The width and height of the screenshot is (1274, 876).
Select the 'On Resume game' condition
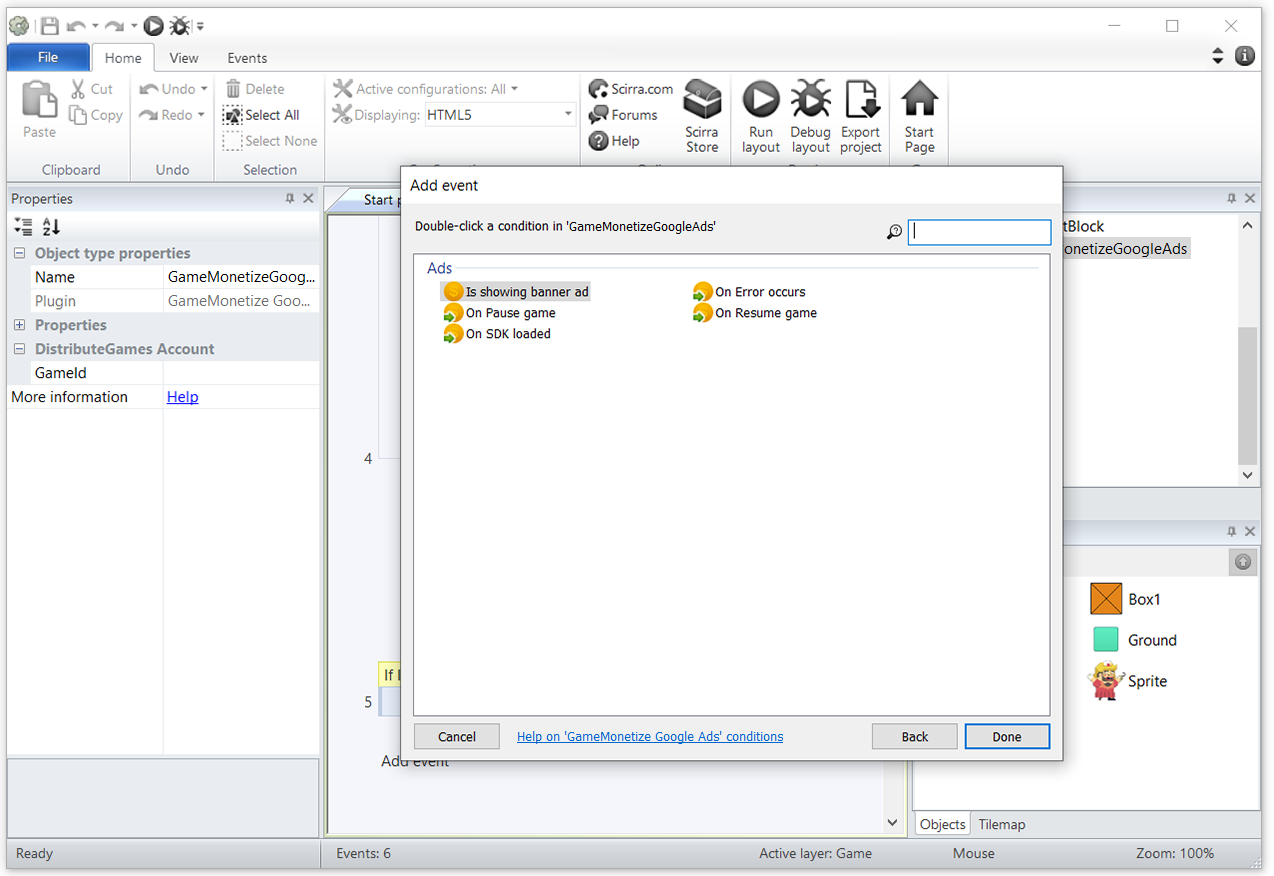point(765,313)
